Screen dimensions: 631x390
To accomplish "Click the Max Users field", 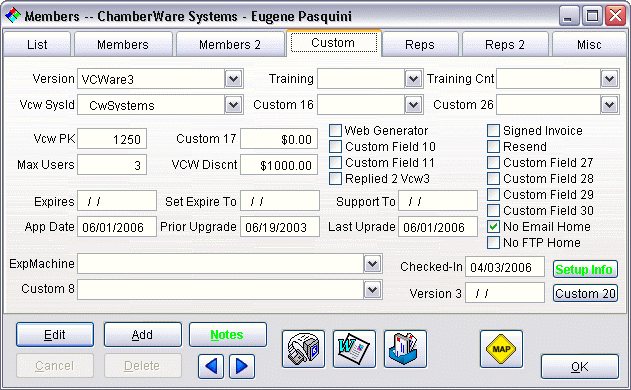I will pos(112,165).
